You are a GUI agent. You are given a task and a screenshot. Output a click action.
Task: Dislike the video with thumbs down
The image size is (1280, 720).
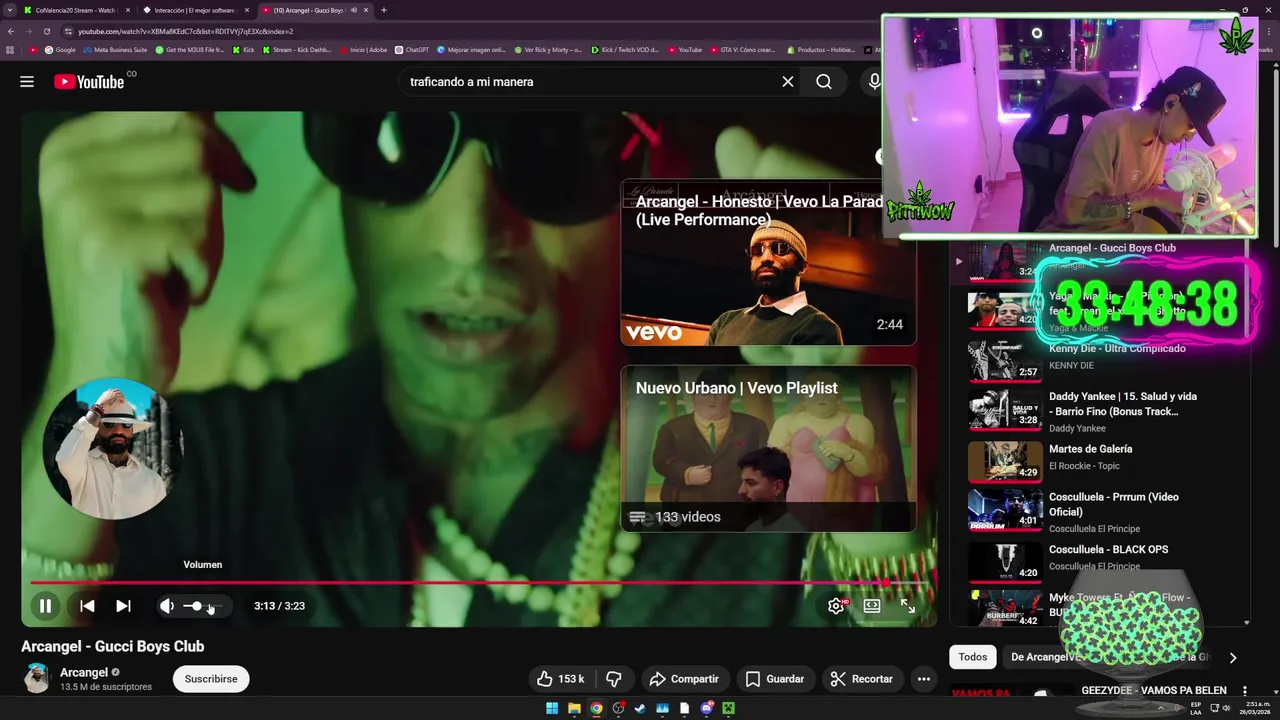pyautogui.click(x=614, y=679)
